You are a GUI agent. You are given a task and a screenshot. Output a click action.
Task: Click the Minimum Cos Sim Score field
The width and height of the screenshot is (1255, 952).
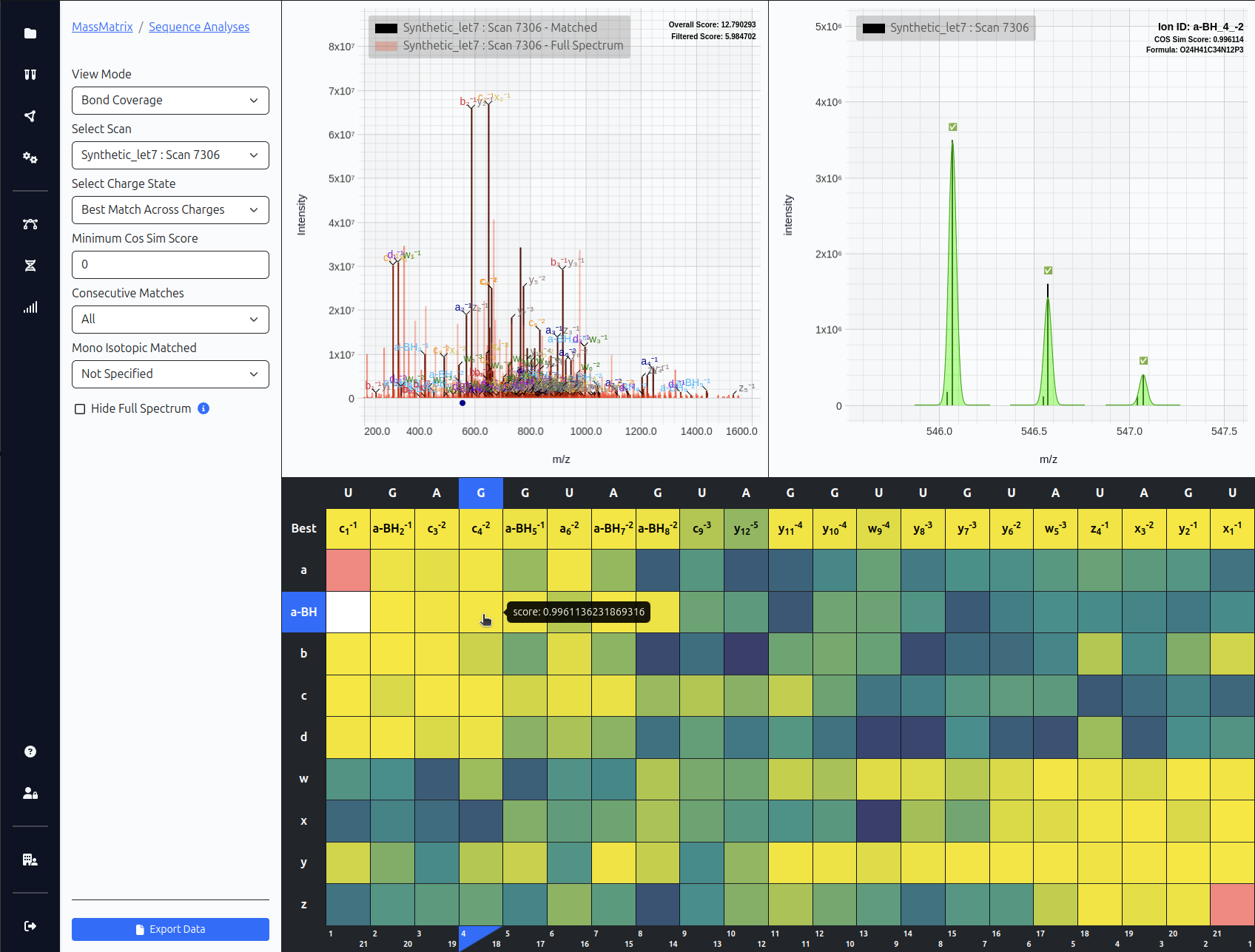tap(170, 265)
